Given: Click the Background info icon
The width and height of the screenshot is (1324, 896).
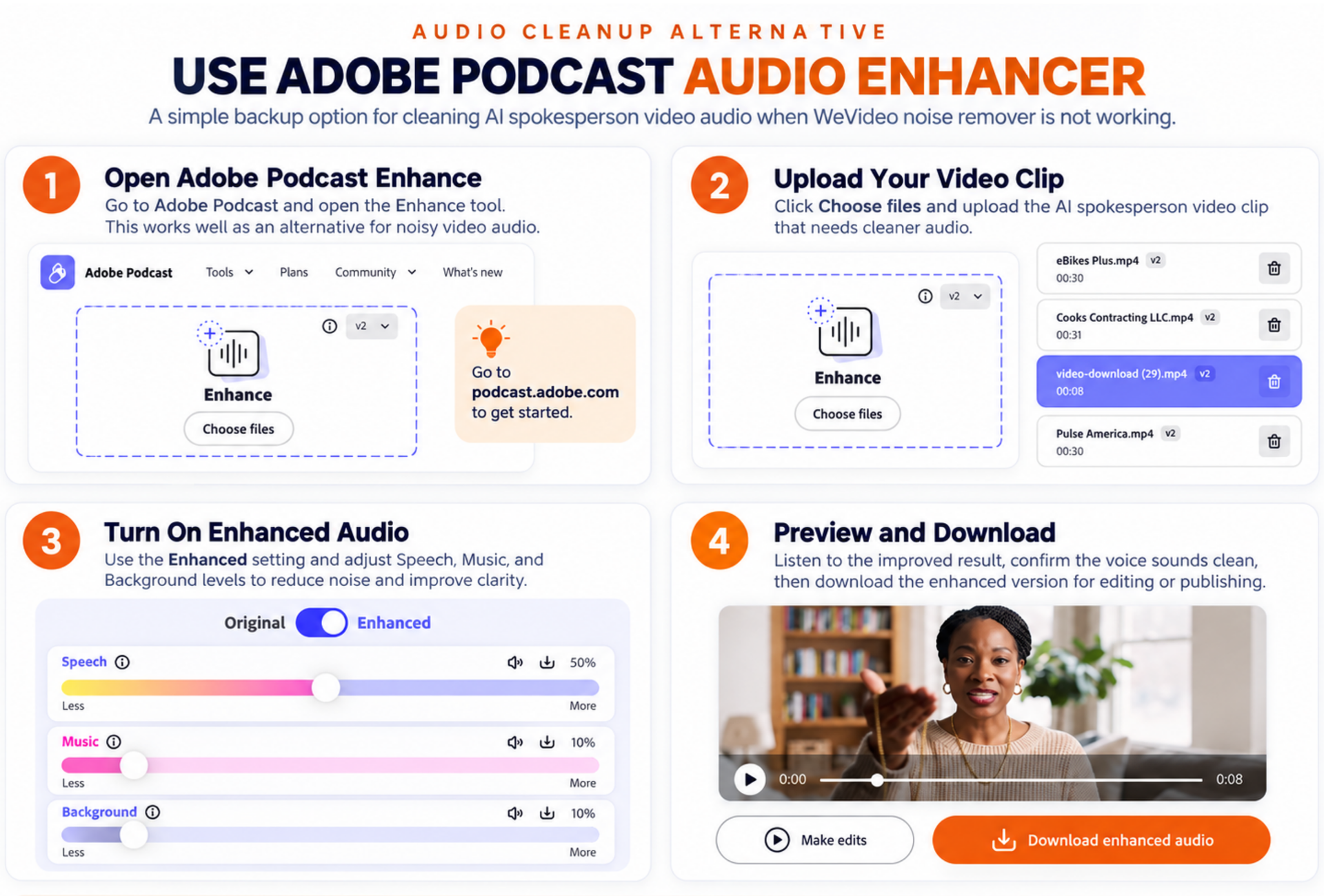Looking at the screenshot, I should [152, 812].
